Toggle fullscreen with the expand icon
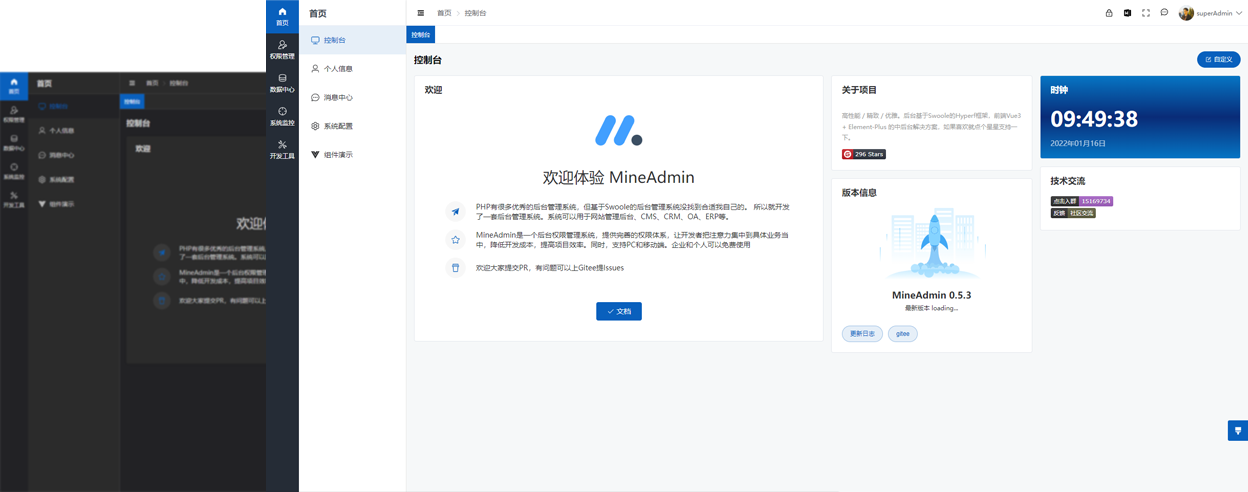The height and width of the screenshot is (492, 1248). pyautogui.click(x=1146, y=13)
